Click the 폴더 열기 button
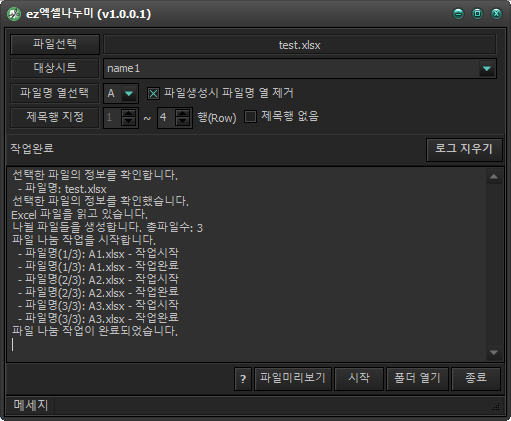This screenshot has width=511, height=421. [417, 379]
